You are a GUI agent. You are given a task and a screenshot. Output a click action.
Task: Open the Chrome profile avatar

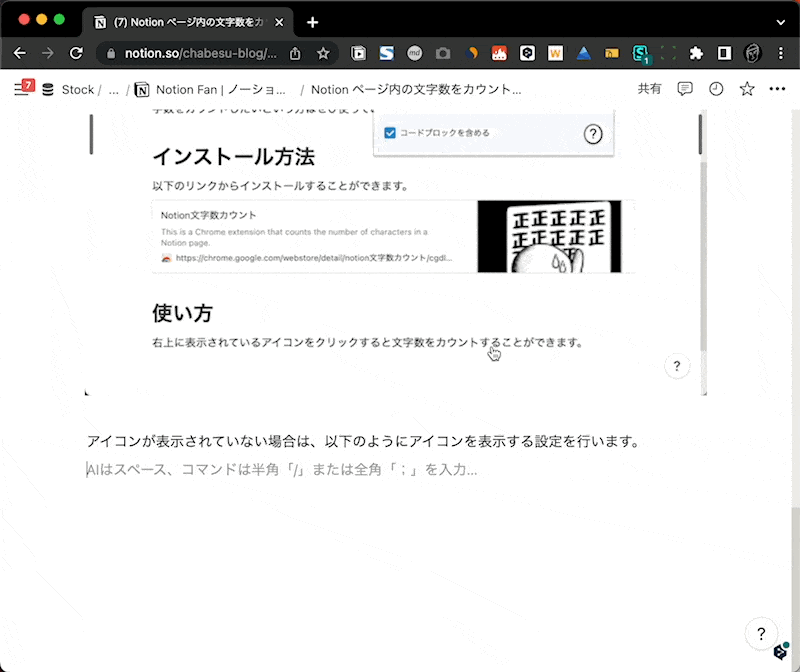click(753, 53)
